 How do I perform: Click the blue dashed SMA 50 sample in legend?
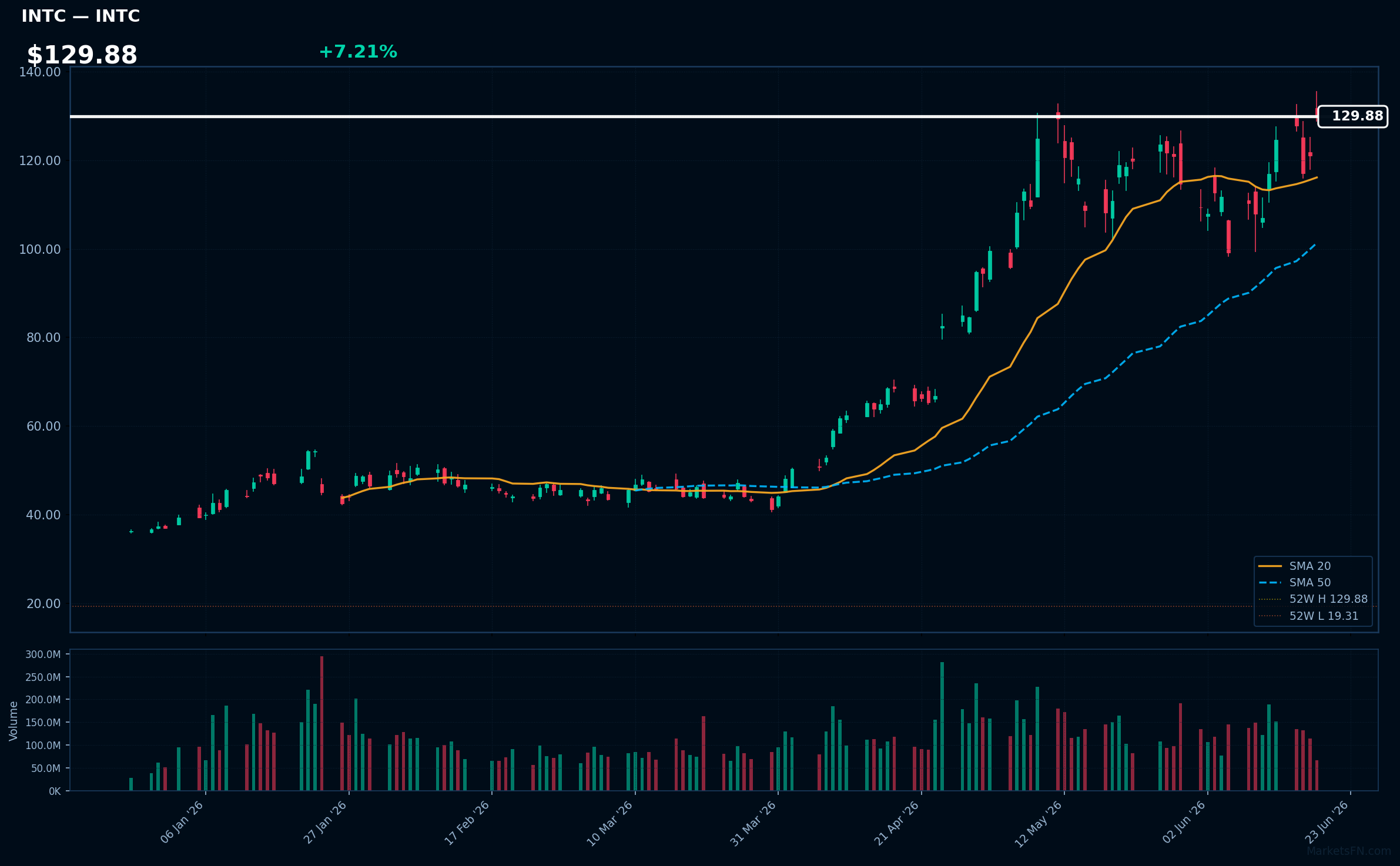click(1270, 582)
